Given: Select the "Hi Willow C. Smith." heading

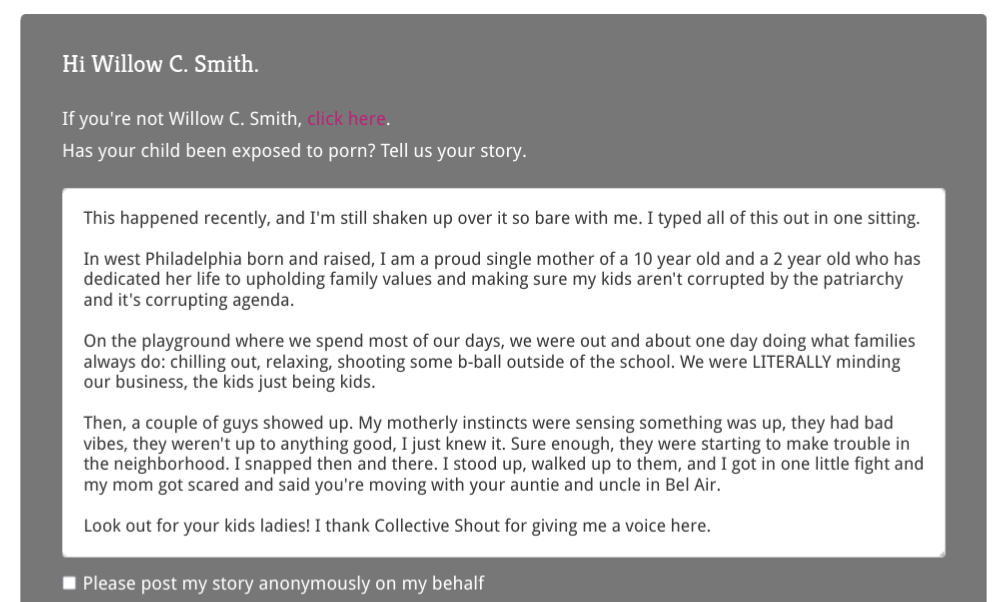Looking at the screenshot, I should coord(160,64).
